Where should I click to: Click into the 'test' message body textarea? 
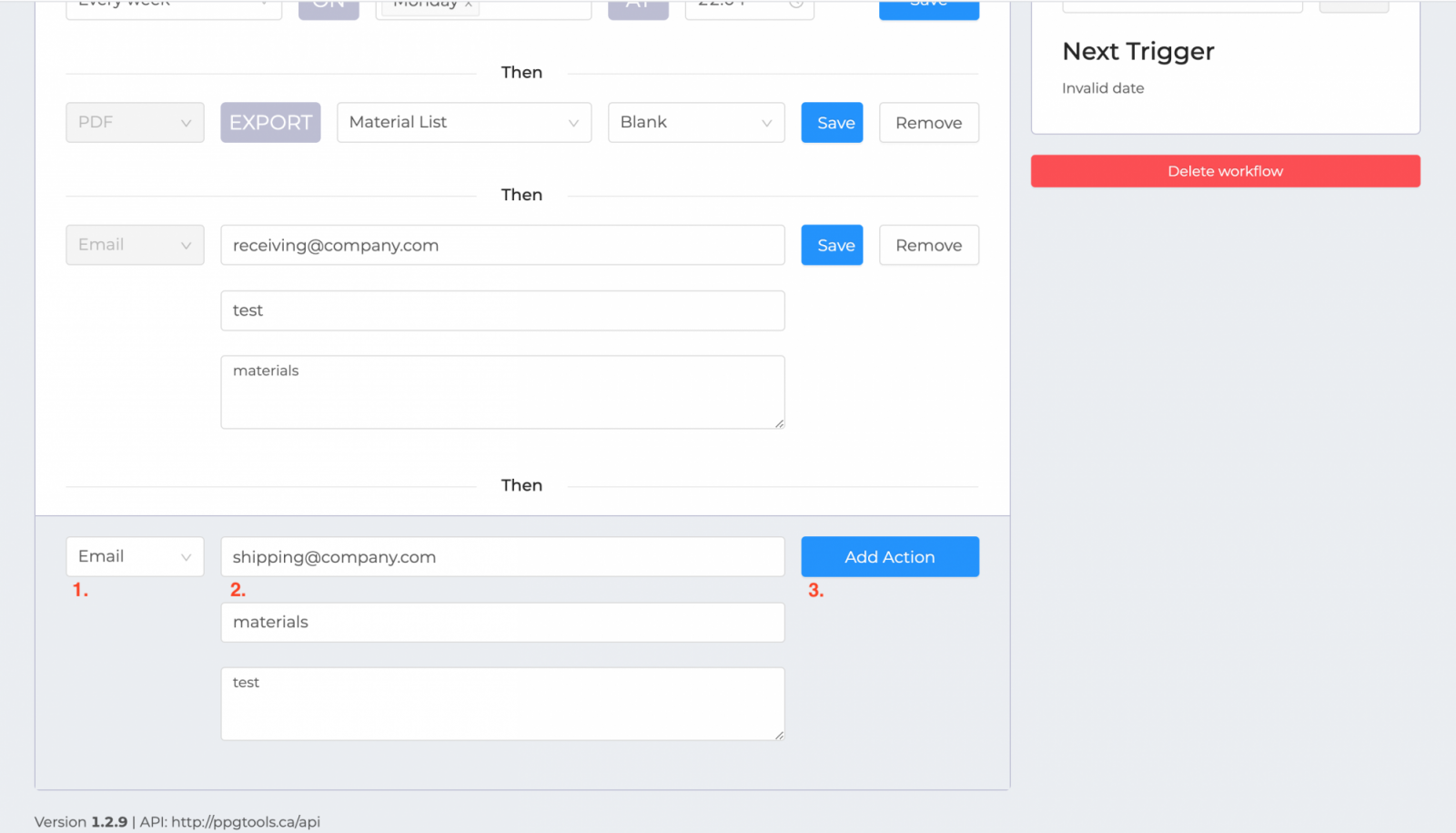[502, 704]
